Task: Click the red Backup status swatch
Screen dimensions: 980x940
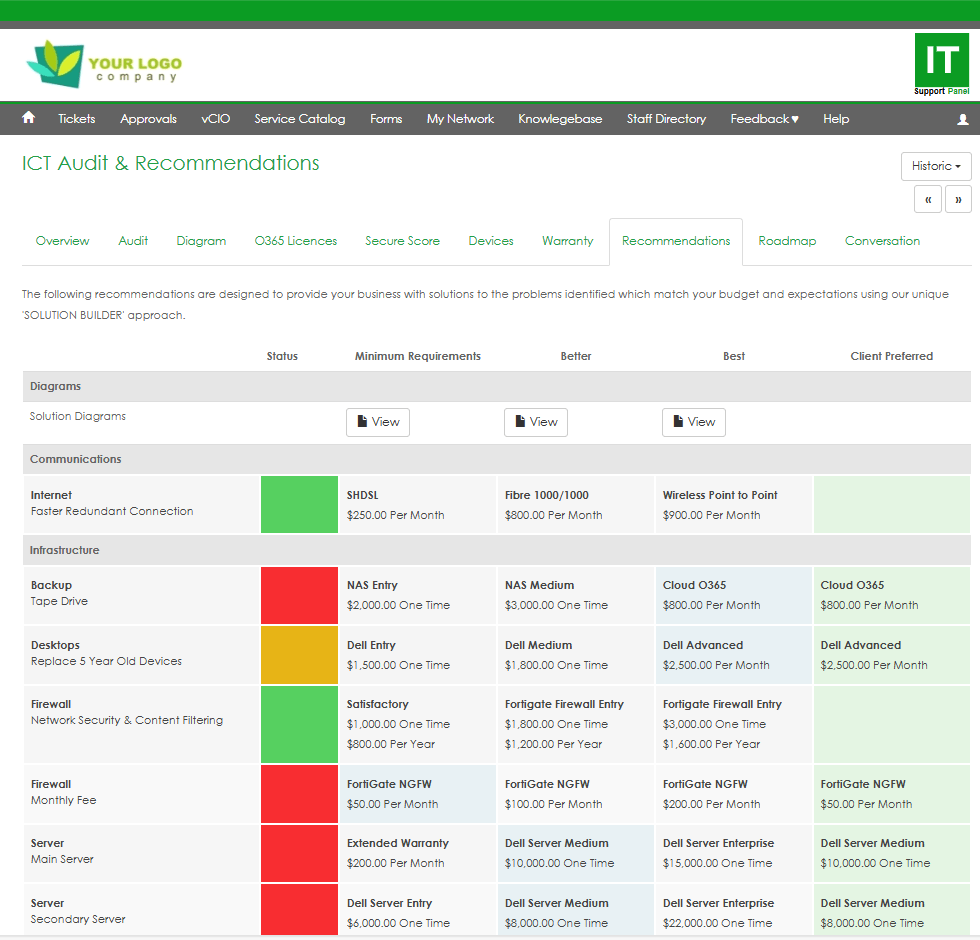Action: [299, 595]
